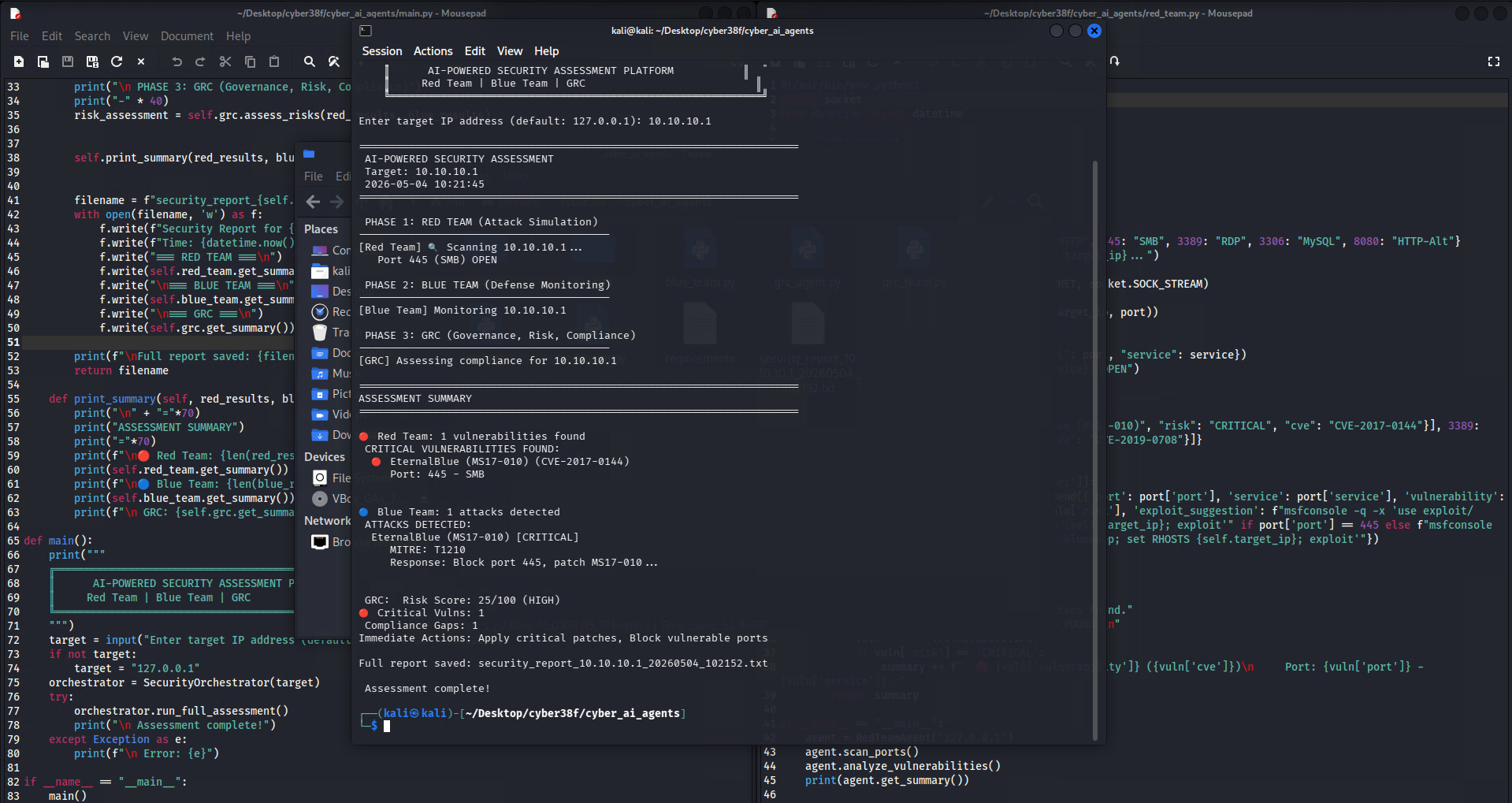Open the file manager File menu

(x=314, y=177)
